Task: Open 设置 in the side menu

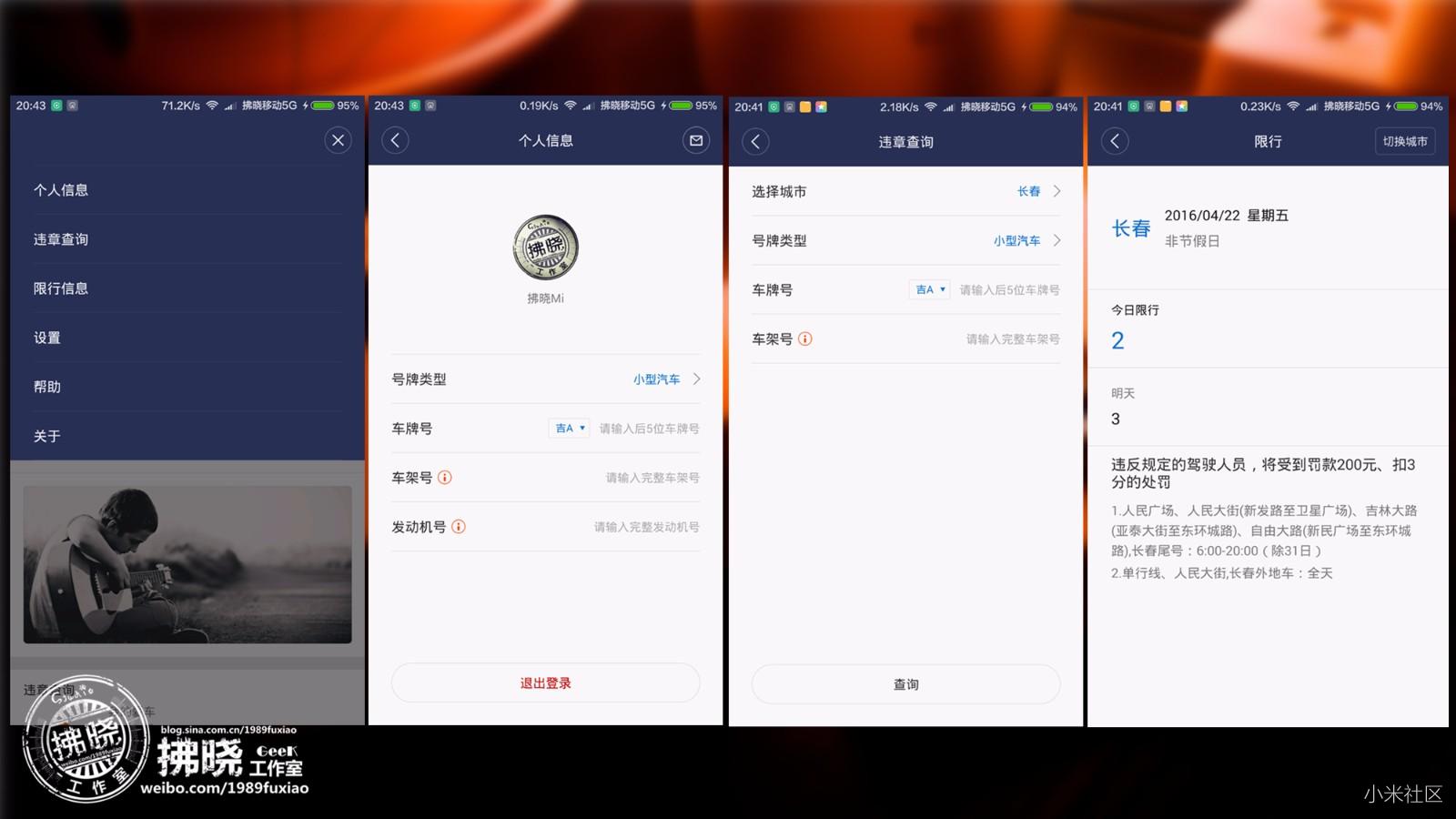Action: pos(47,338)
